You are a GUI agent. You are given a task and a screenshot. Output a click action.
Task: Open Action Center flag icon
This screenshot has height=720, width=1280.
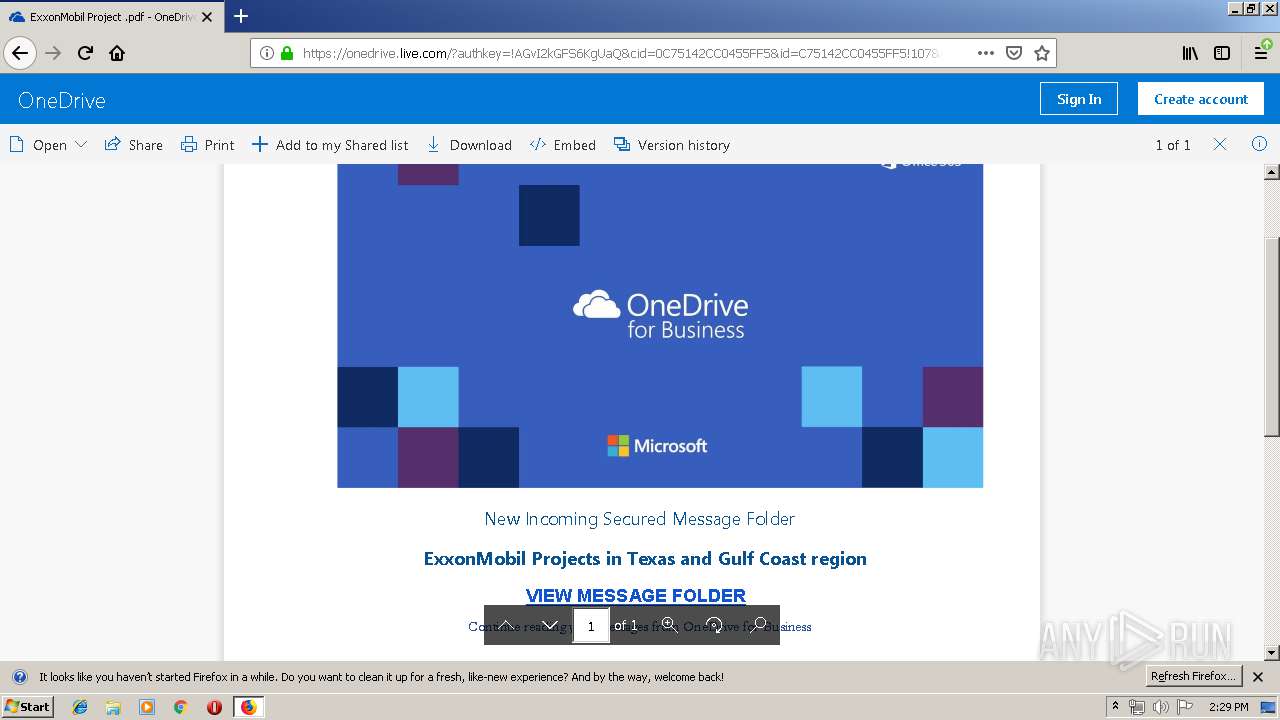click(1185, 707)
